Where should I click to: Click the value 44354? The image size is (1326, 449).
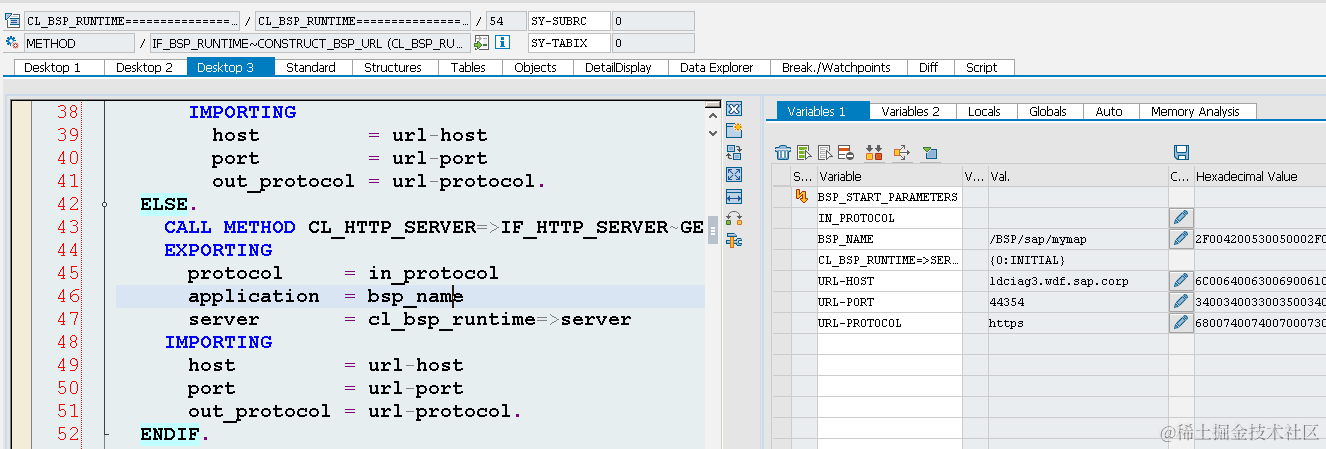1006,302
